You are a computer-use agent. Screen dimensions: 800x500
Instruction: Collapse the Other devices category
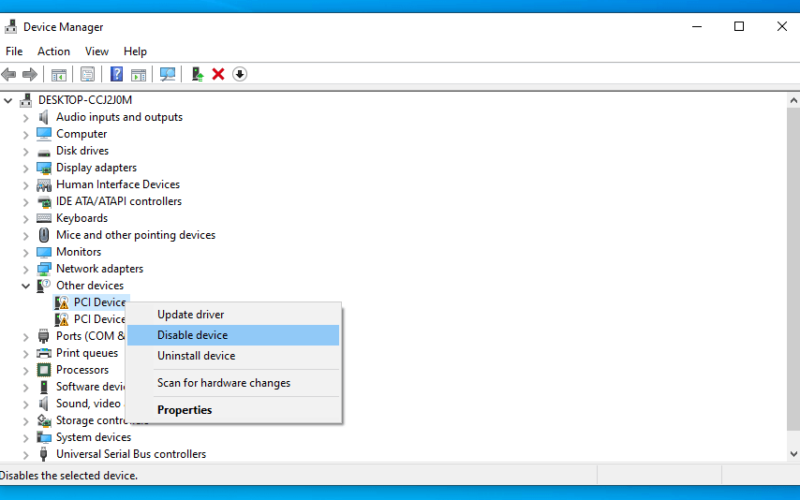click(26, 286)
